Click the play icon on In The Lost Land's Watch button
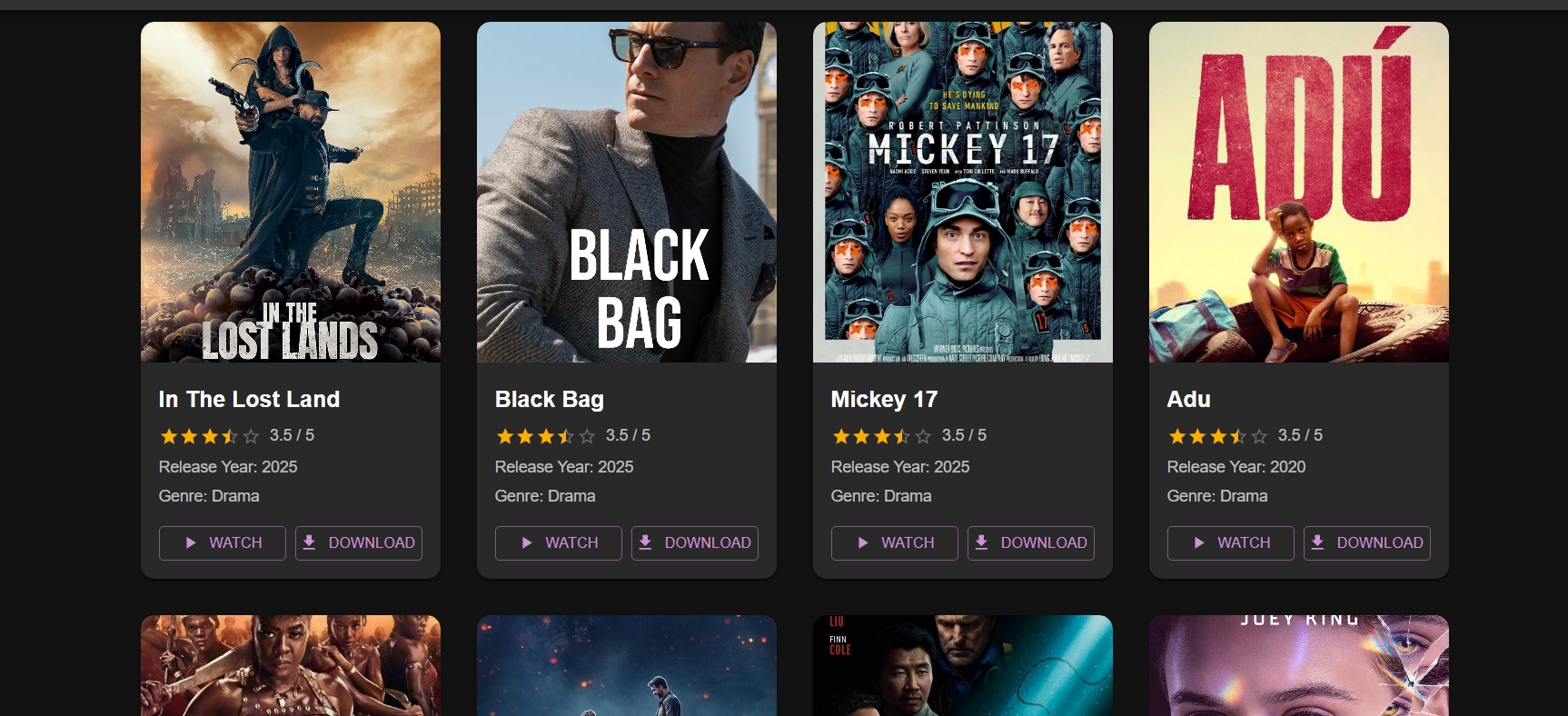The width and height of the screenshot is (1568, 716). coord(191,542)
